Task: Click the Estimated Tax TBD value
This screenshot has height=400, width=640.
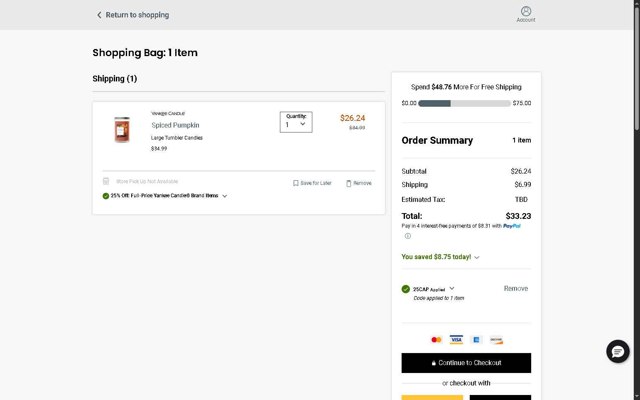Action: click(x=521, y=200)
